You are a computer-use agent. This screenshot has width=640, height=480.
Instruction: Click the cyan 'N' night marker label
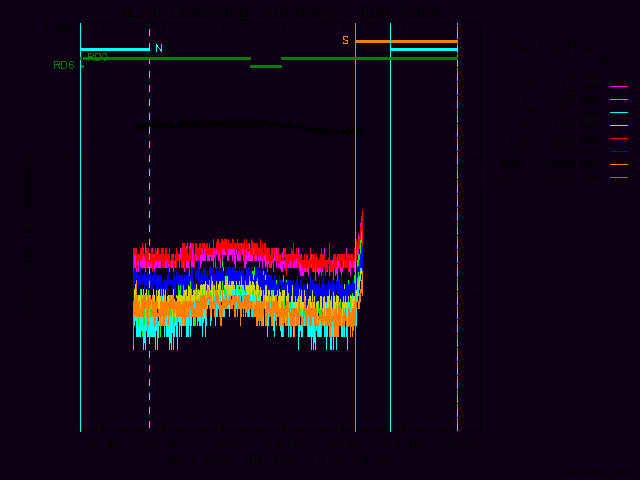point(159,49)
